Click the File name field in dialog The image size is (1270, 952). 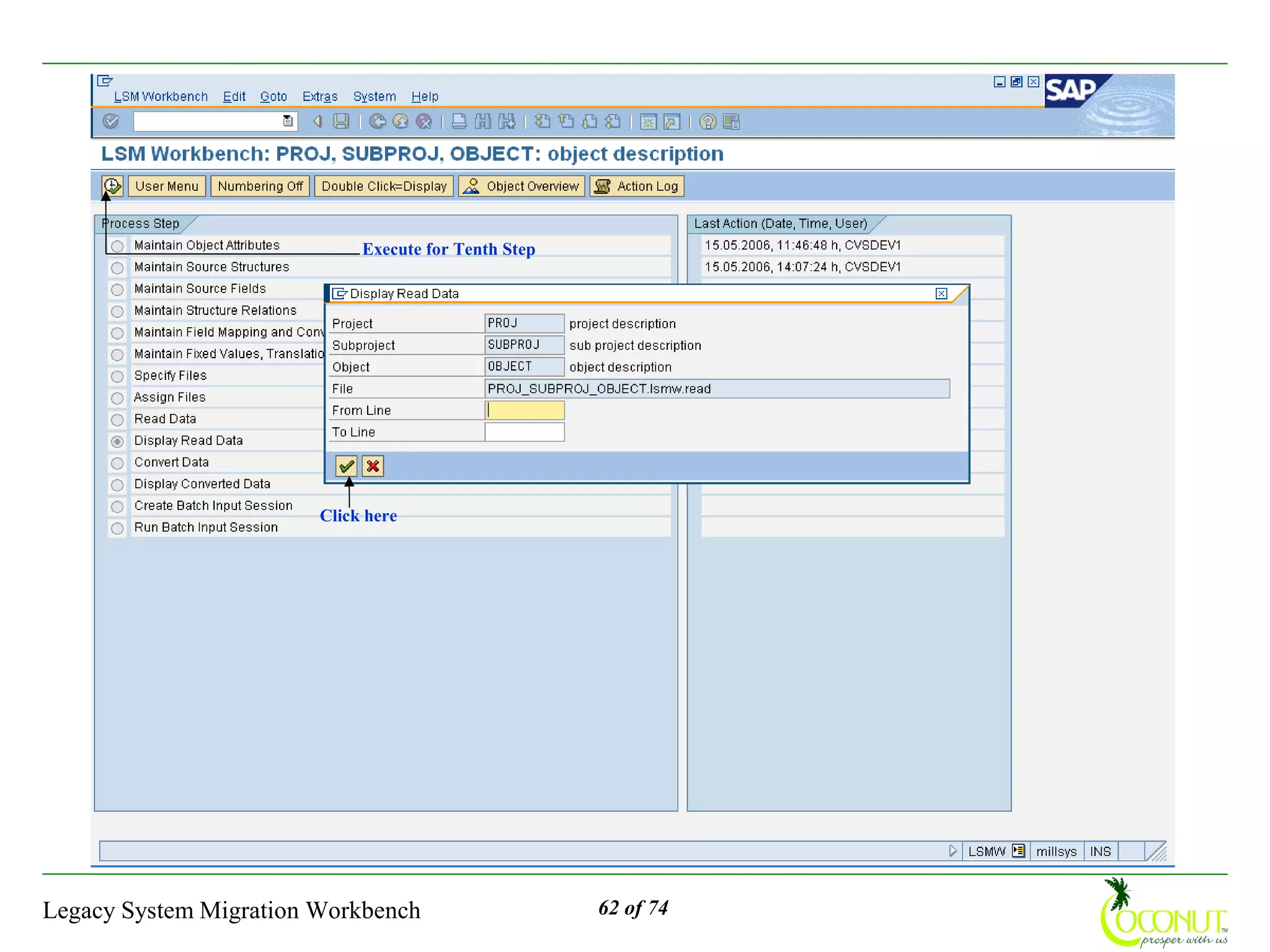(717, 389)
